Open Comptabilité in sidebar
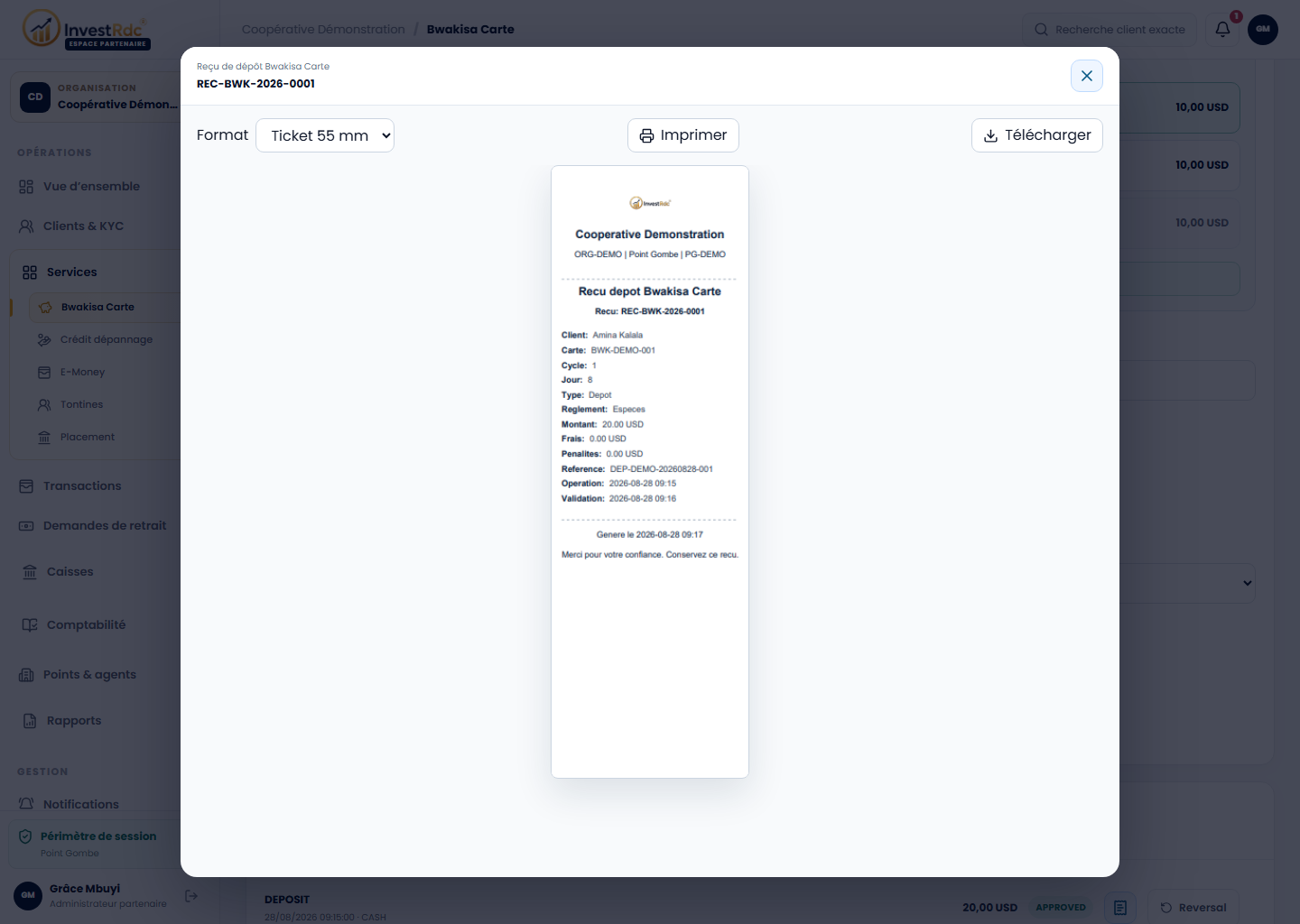Screen dimensions: 1300x924 (86, 624)
